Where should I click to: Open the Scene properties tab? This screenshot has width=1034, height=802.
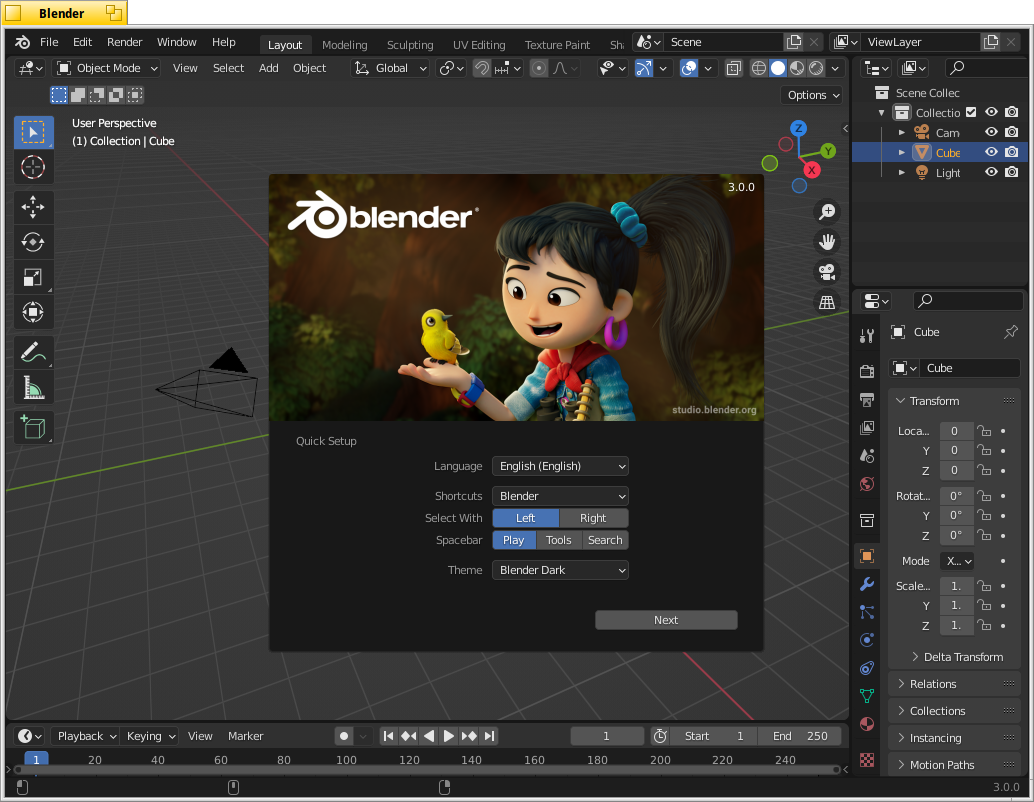pos(867,456)
